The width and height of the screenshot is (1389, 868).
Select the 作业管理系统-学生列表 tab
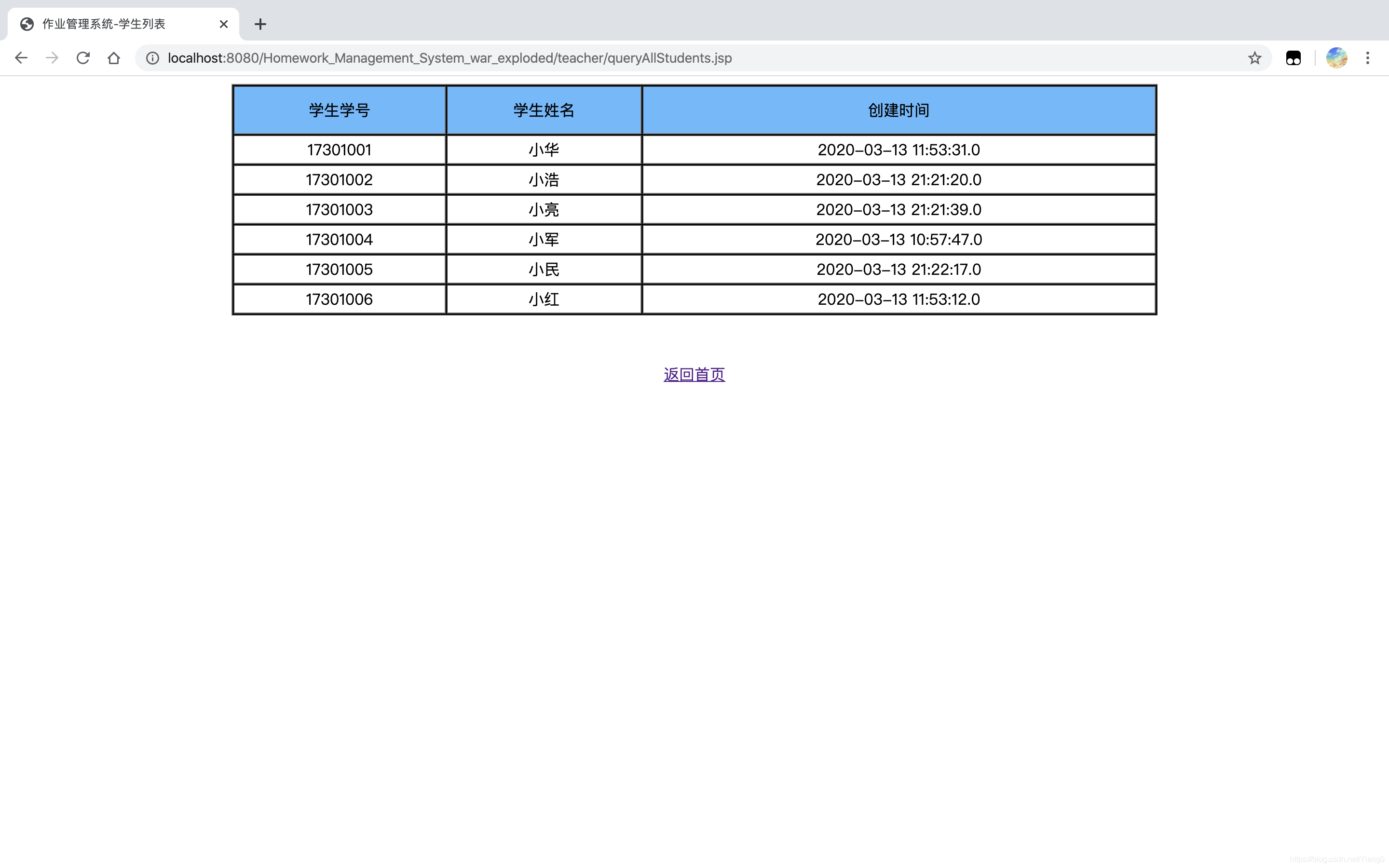click(x=123, y=24)
